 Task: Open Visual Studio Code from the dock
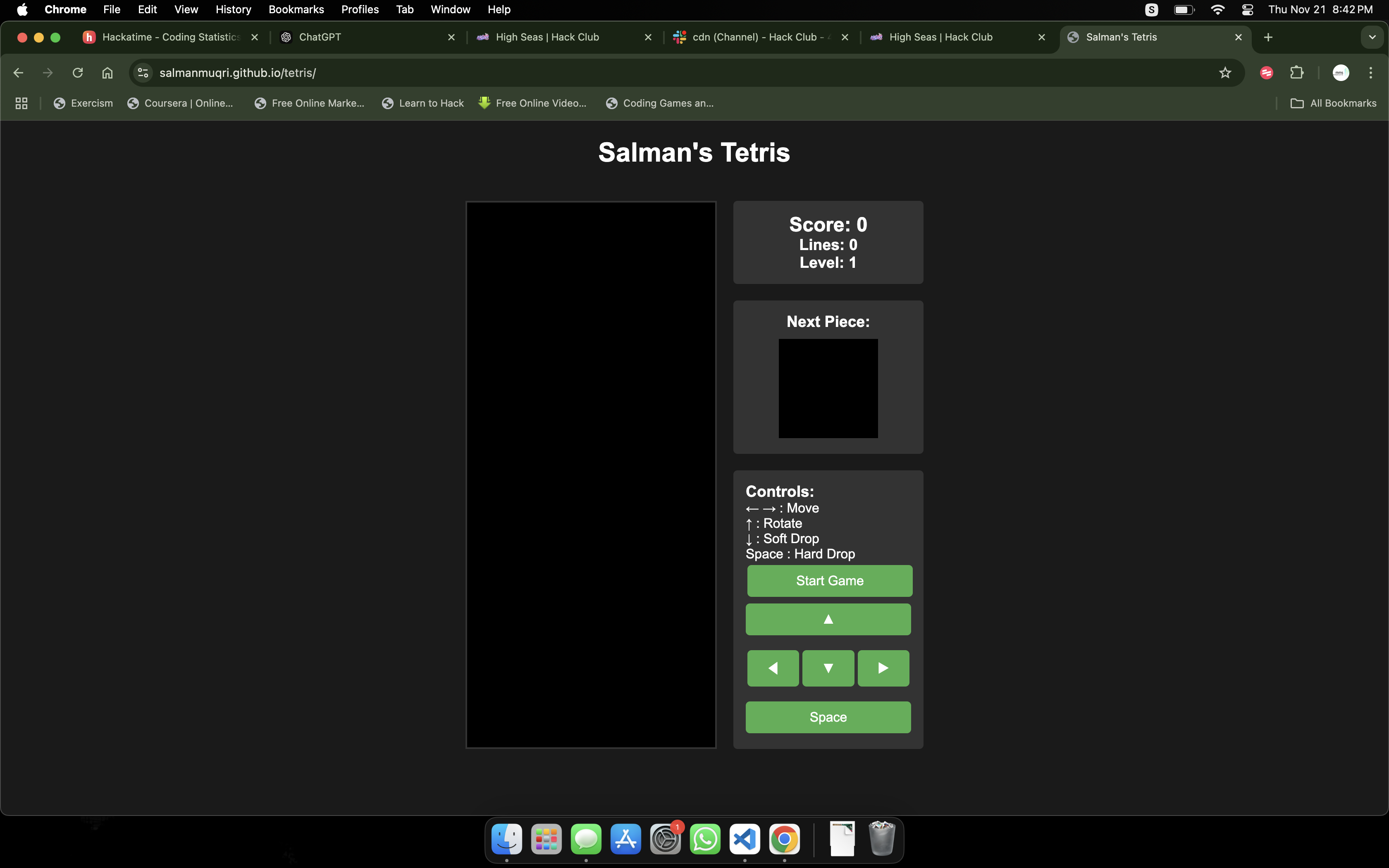pos(745,840)
